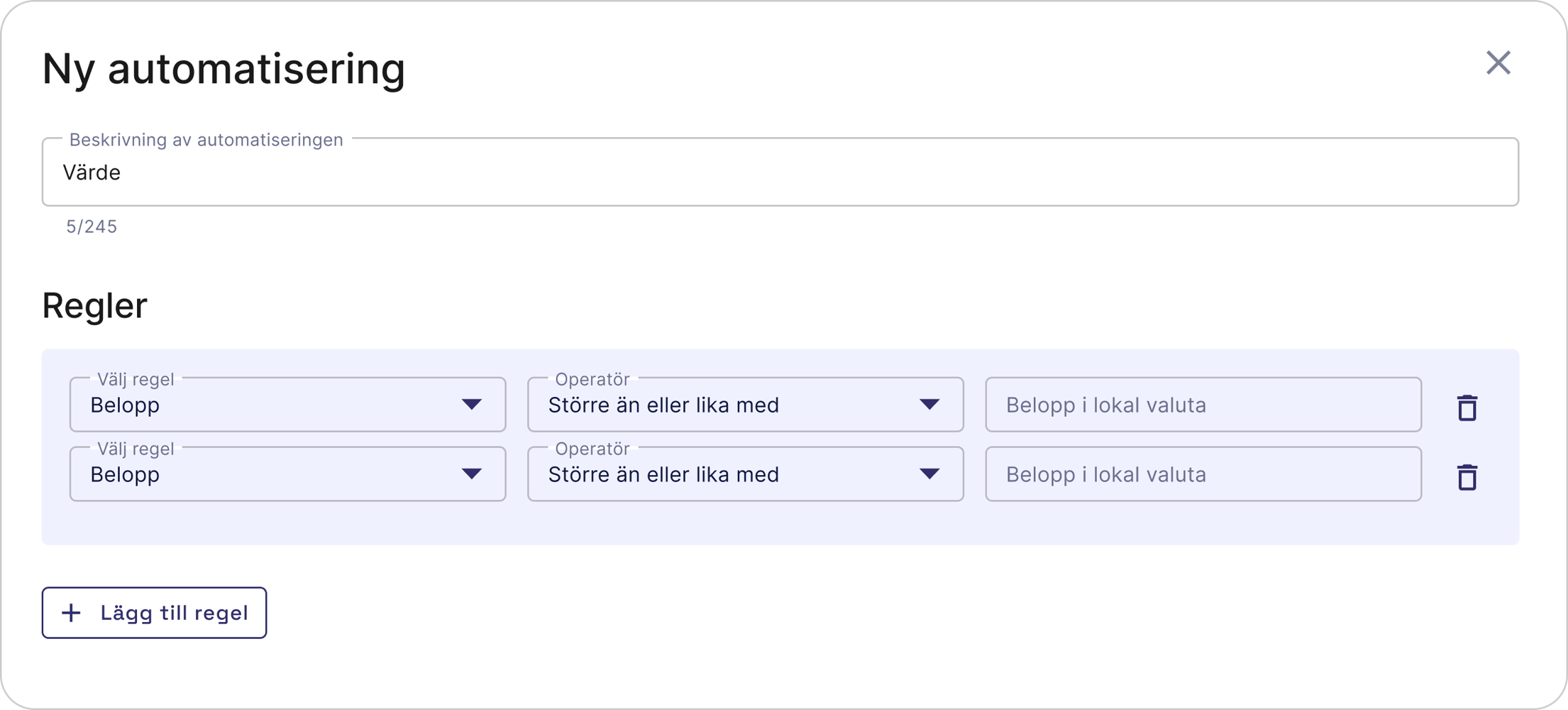Delete the second Belopp rule row
This screenshot has height=710, width=1568.
1466,476
